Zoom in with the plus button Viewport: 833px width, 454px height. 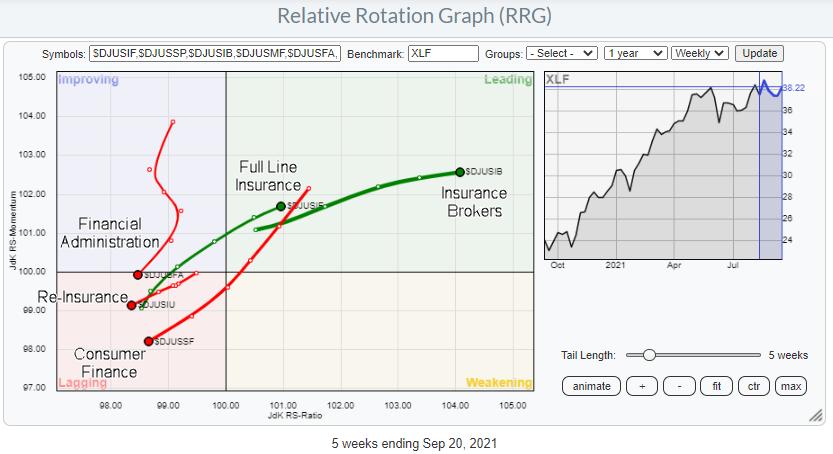coord(641,386)
